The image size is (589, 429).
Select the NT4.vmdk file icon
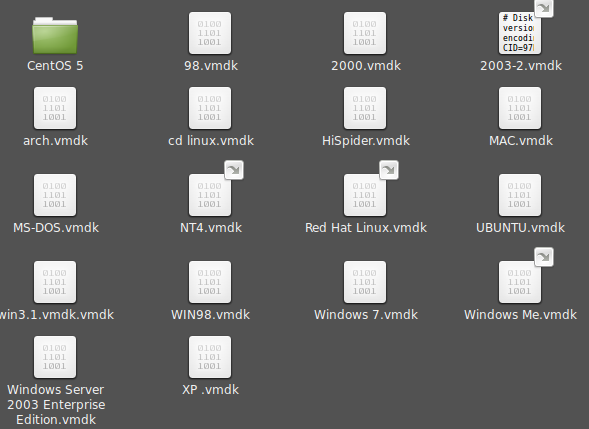click(x=210, y=195)
